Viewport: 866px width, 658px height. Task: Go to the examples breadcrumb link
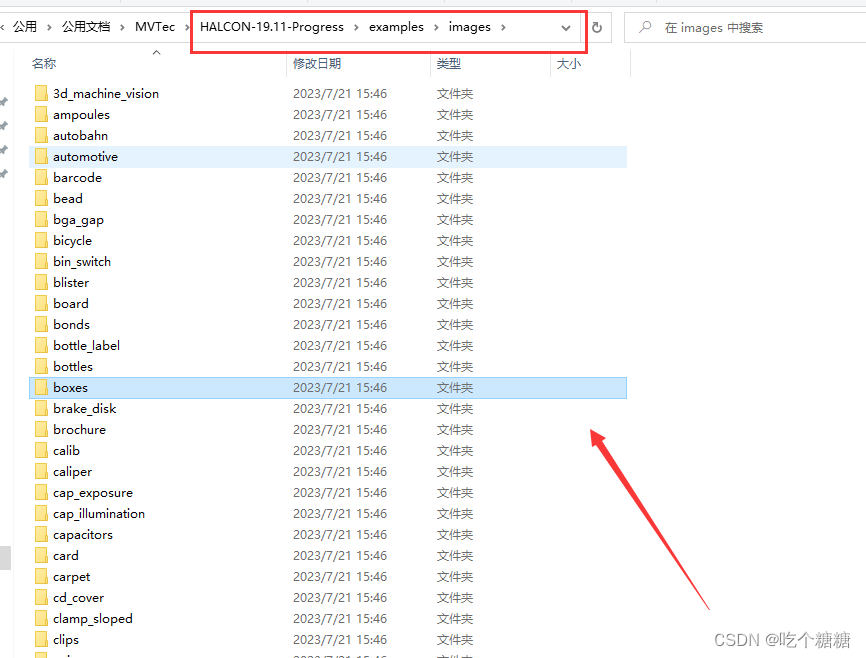396,27
